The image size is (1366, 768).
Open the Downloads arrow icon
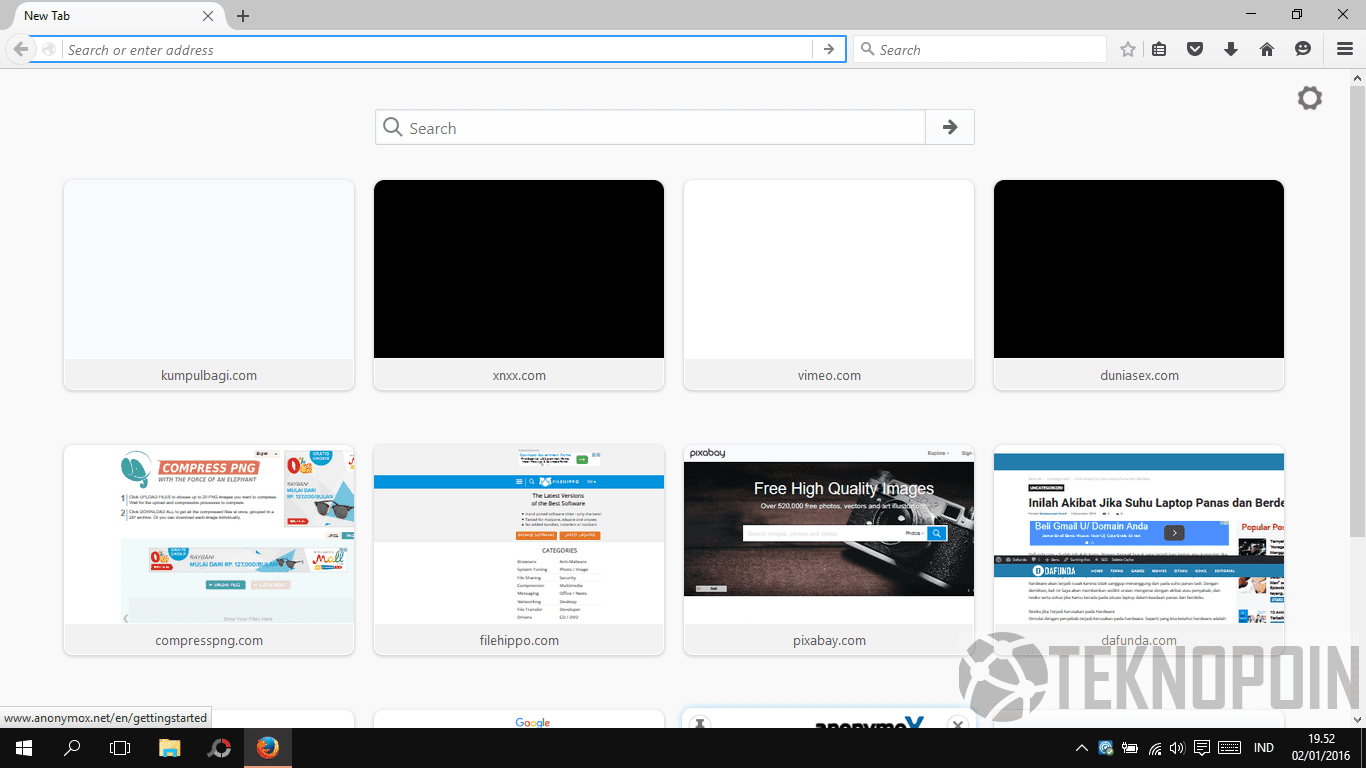(1231, 49)
